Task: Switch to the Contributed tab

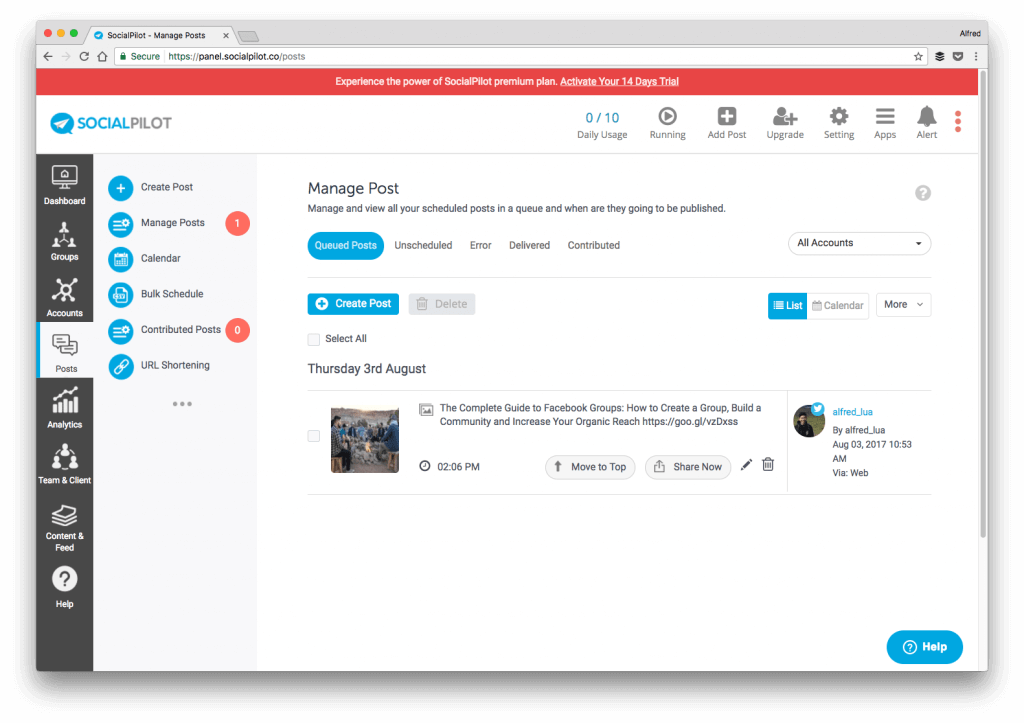Action: [594, 246]
